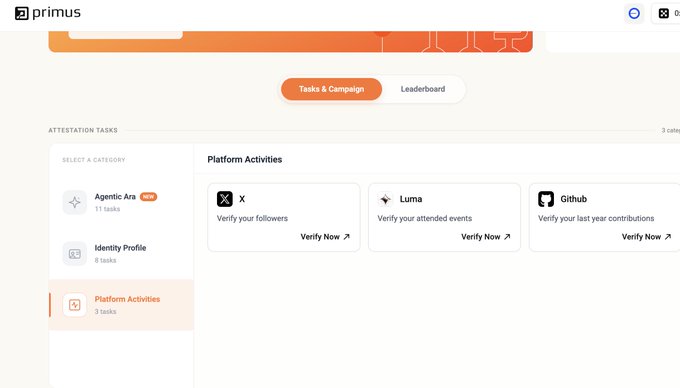
Task: Click the arrow icon on X card
Action: point(347,237)
